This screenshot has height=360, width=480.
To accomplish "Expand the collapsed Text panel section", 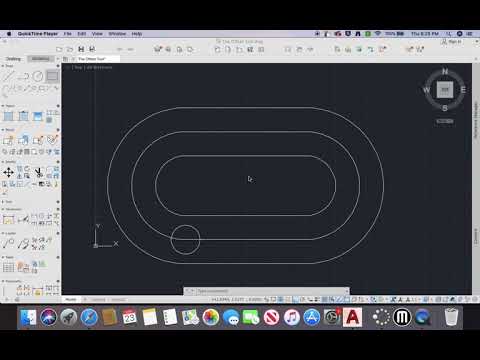I will tap(3, 202).
